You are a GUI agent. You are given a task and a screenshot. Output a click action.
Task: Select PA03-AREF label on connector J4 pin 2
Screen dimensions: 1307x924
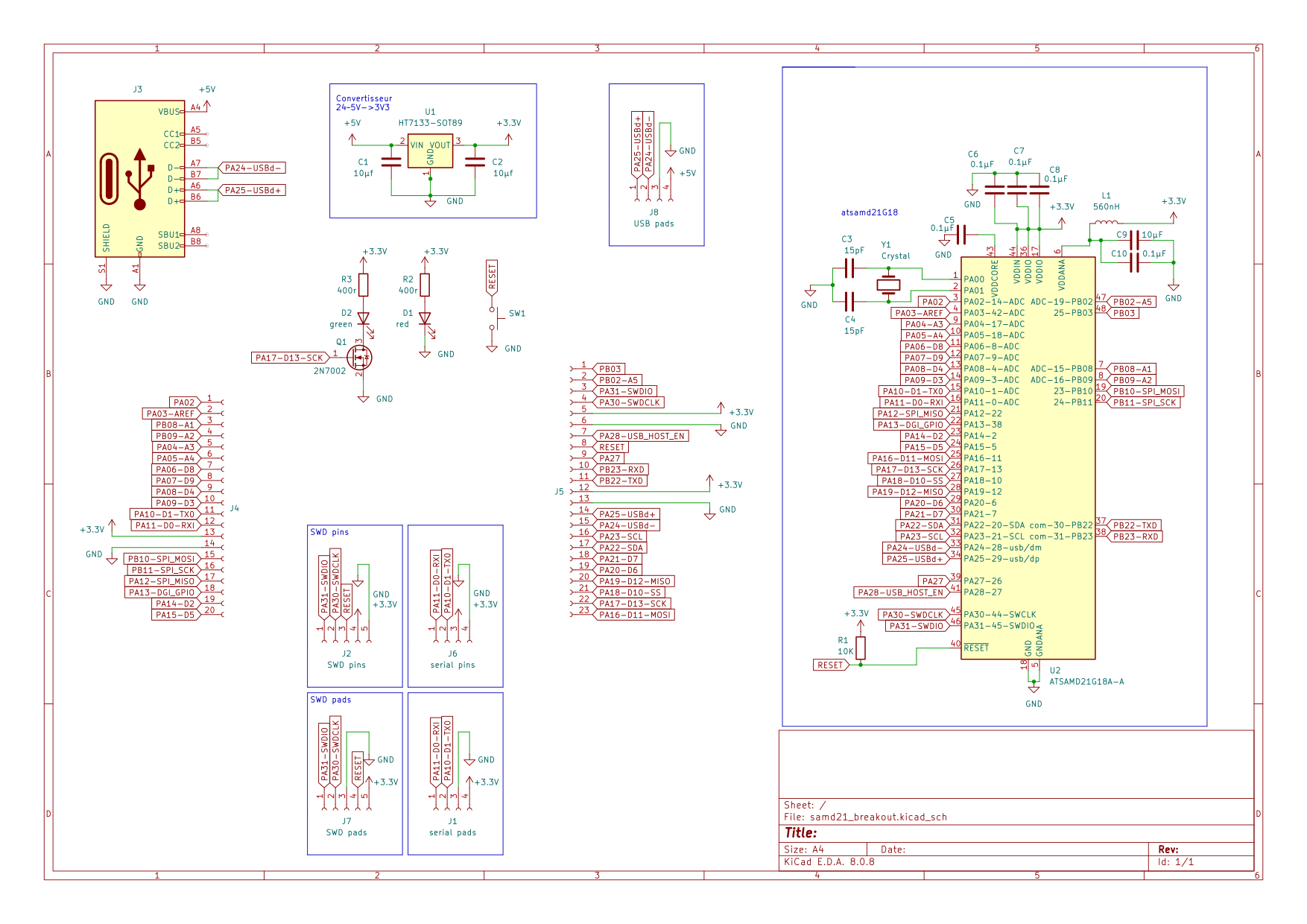tap(171, 414)
